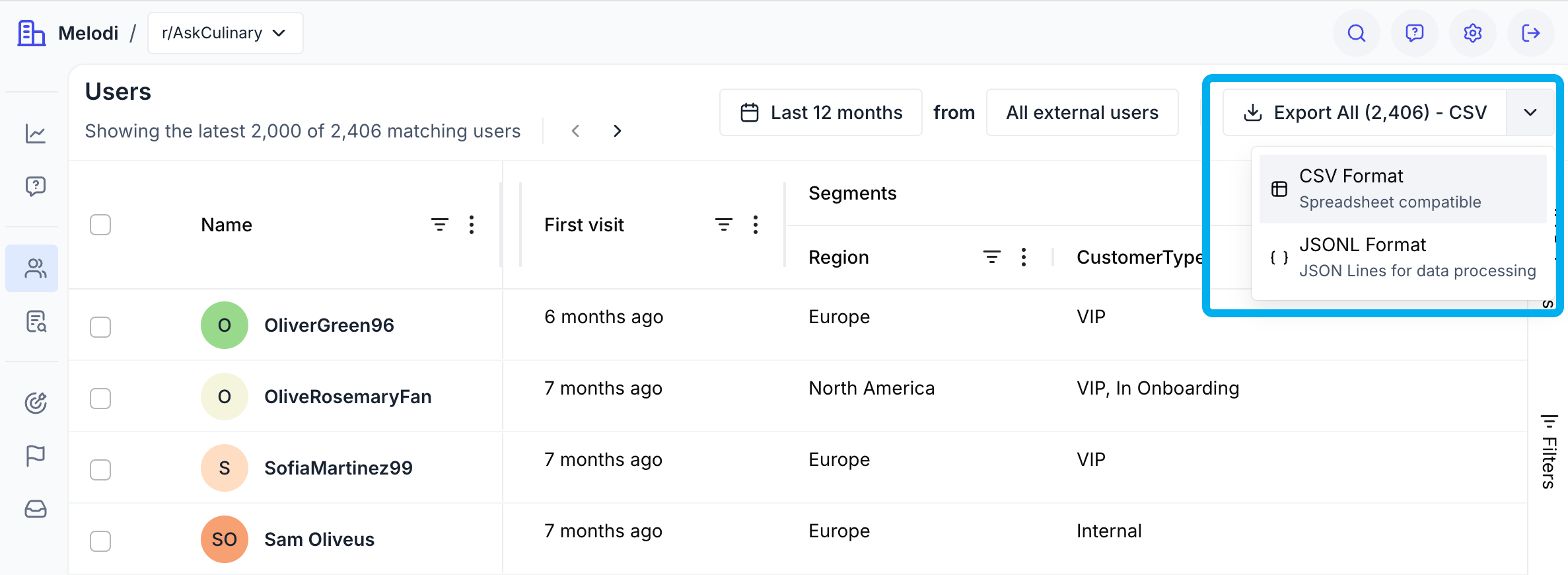Open the inbox icon in sidebar

point(36,509)
